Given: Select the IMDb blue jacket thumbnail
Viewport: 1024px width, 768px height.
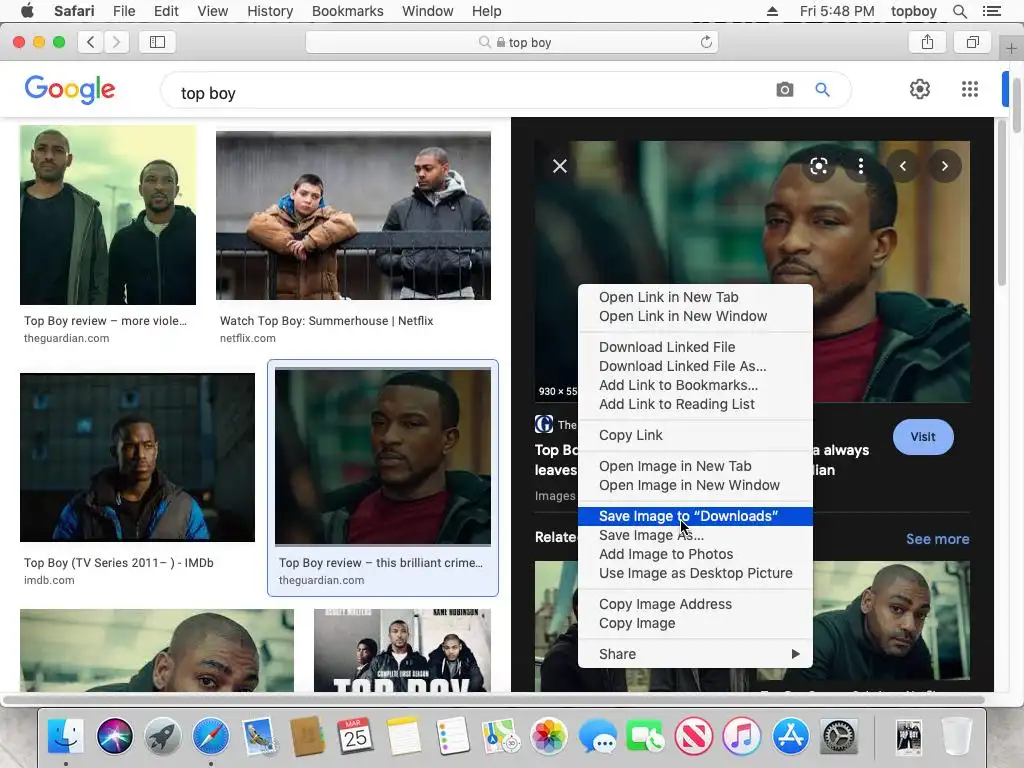Looking at the screenshot, I should (137, 457).
